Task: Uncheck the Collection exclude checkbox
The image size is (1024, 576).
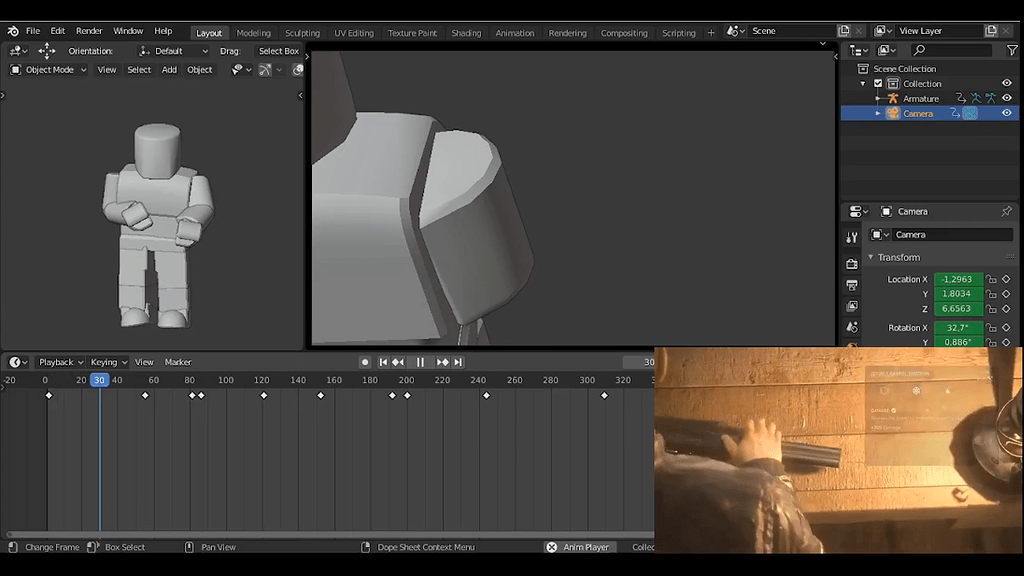Action: click(878, 84)
